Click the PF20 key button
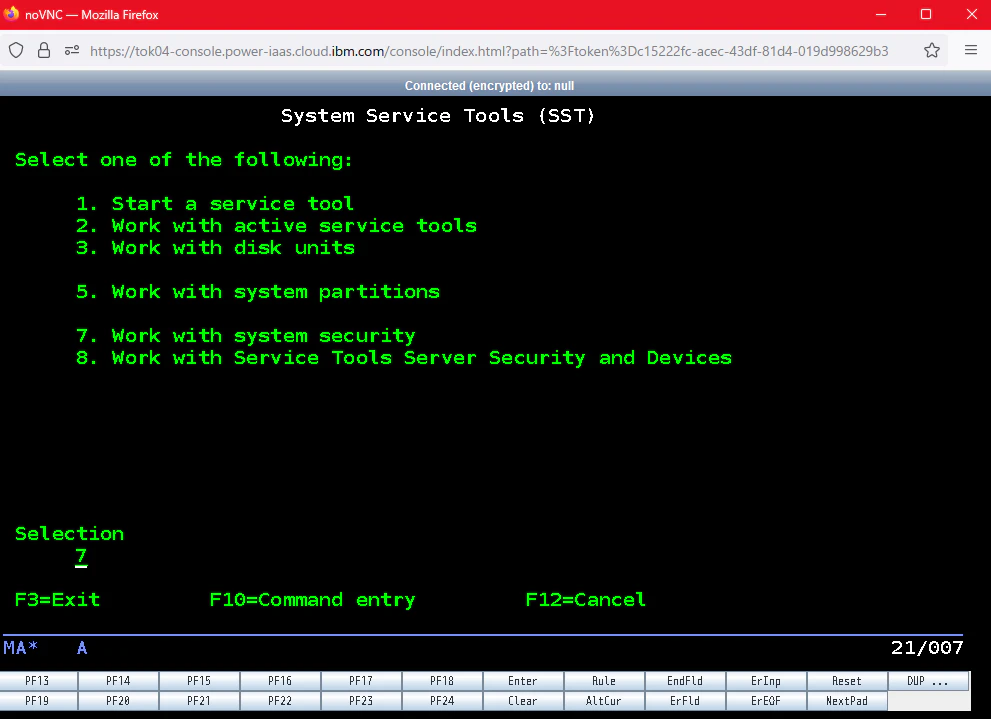This screenshot has height=719, width=991. pos(118,701)
